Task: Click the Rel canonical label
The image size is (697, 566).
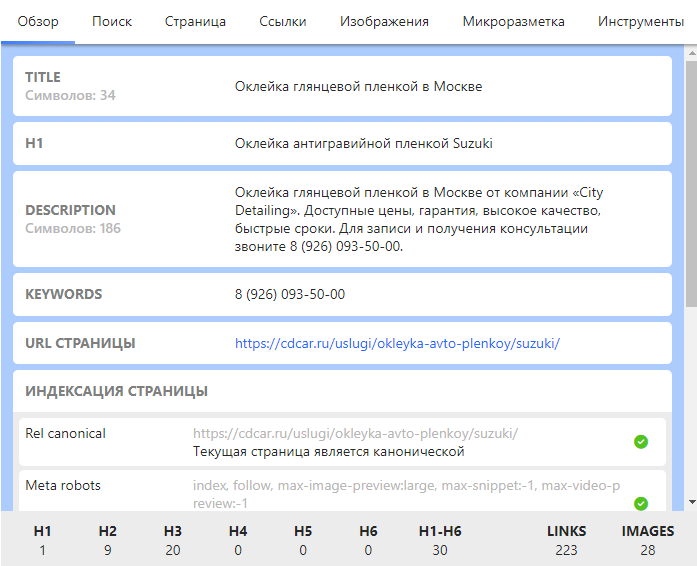Action: click(x=65, y=434)
